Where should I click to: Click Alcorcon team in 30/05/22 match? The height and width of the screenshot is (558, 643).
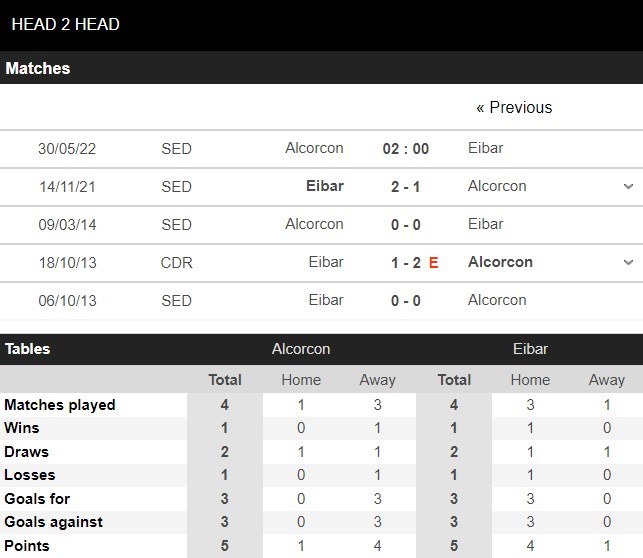coord(314,148)
